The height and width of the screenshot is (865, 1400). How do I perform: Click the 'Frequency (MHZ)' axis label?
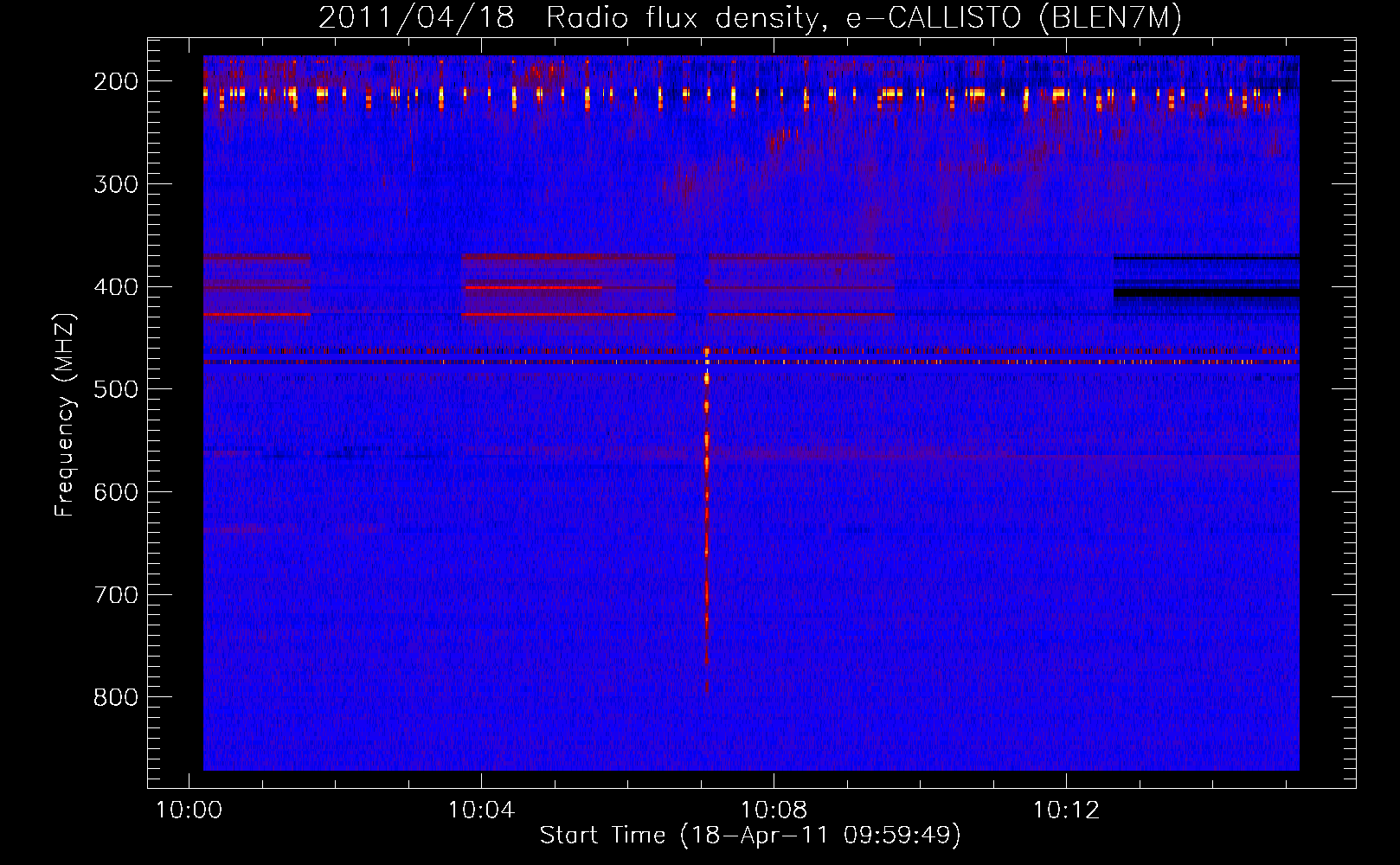(x=64, y=415)
